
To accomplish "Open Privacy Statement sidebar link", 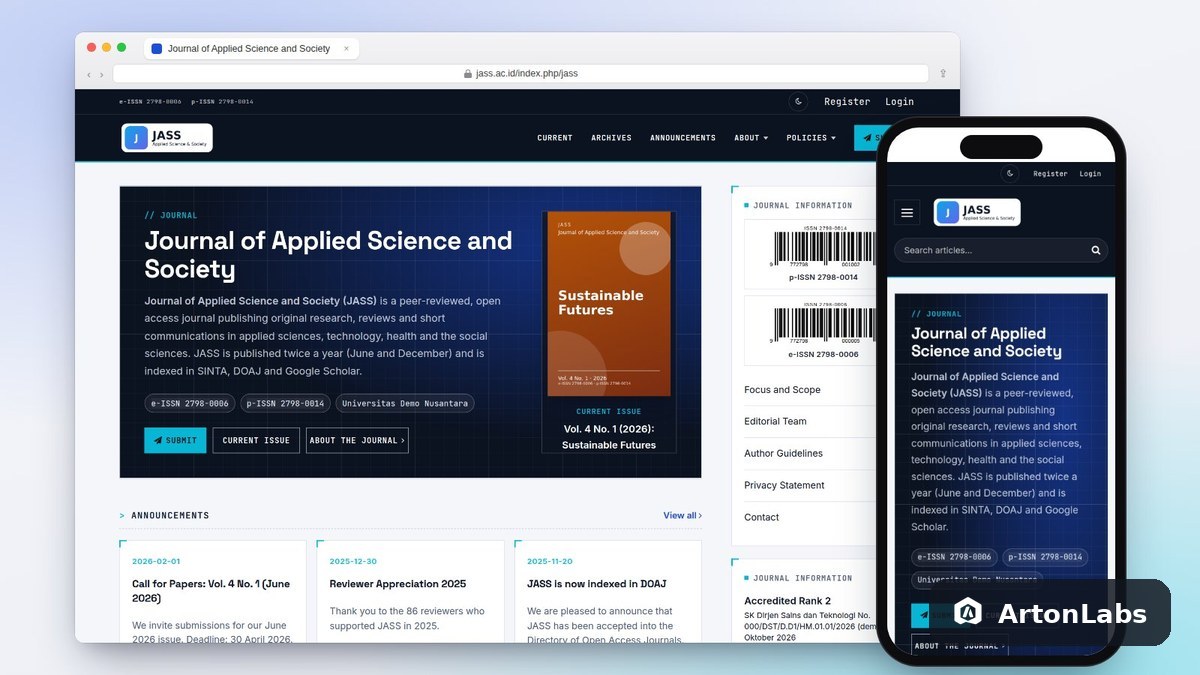I will (x=784, y=485).
